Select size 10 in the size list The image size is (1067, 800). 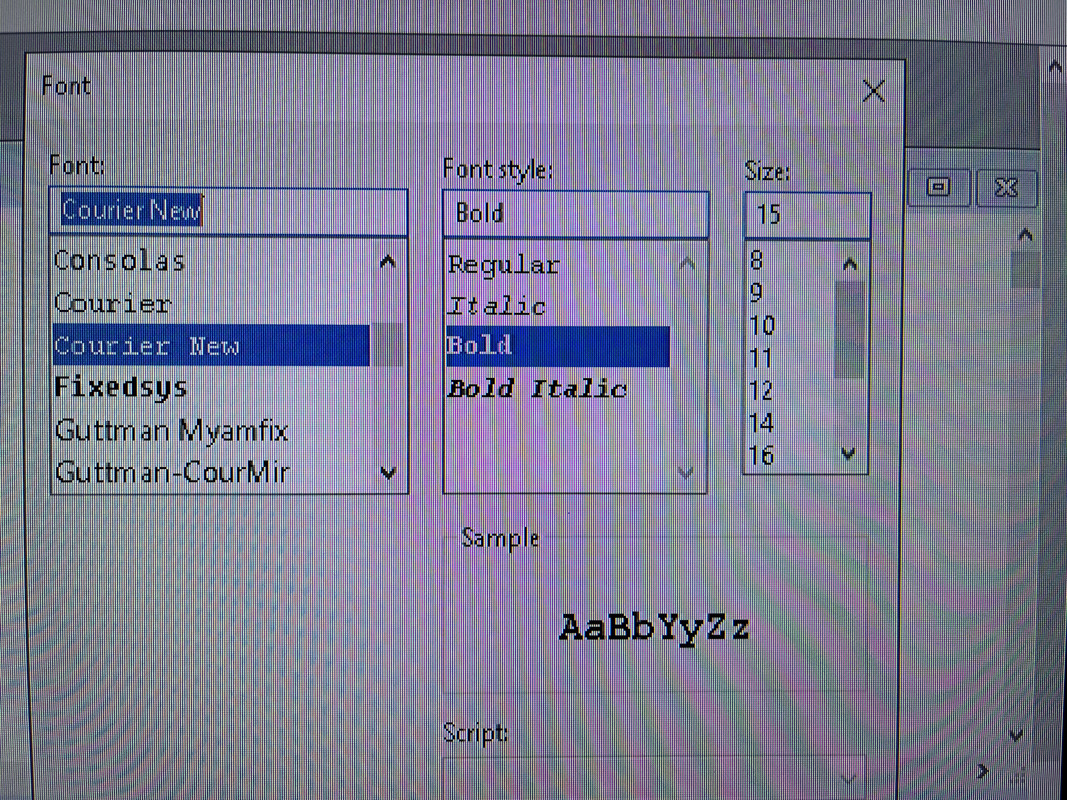point(789,326)
